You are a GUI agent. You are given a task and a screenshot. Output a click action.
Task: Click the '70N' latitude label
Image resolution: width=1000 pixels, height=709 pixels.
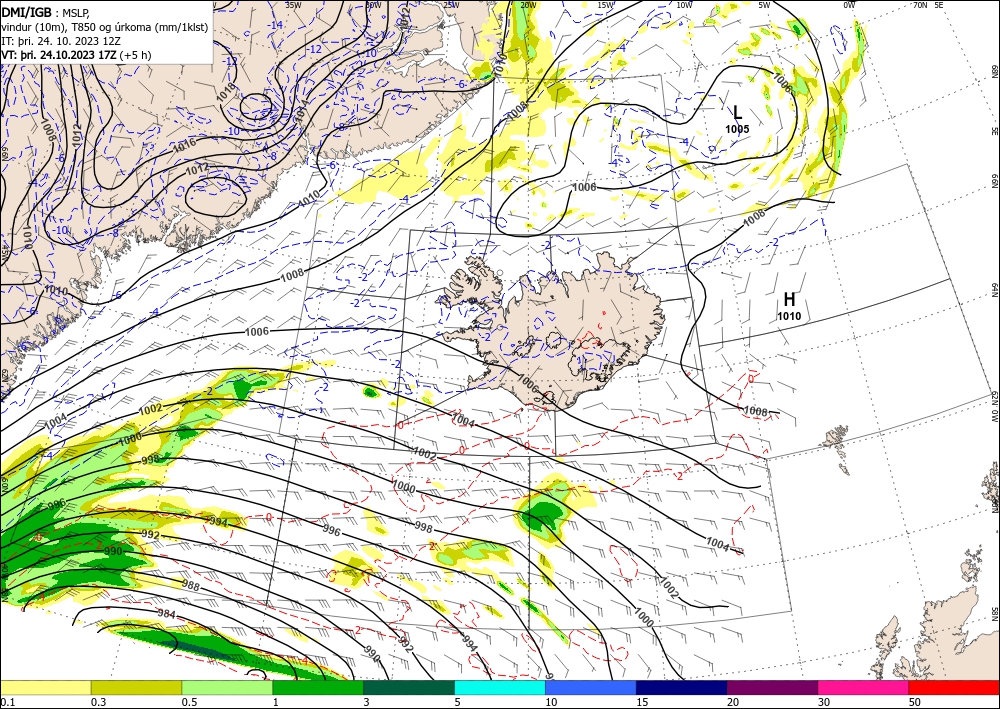click(920, 4)
